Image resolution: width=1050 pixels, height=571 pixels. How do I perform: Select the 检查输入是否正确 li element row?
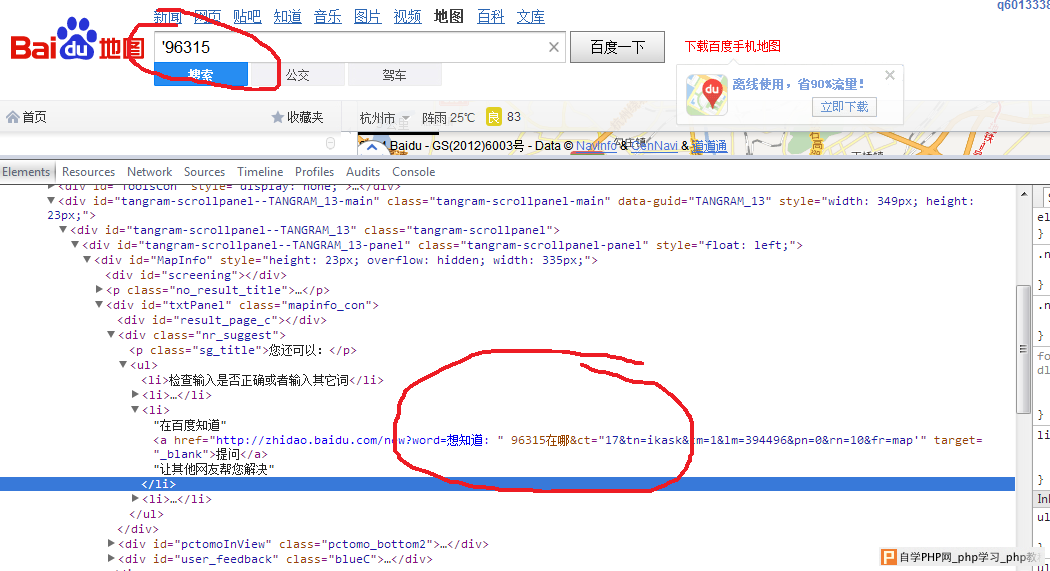coord(262,380)
